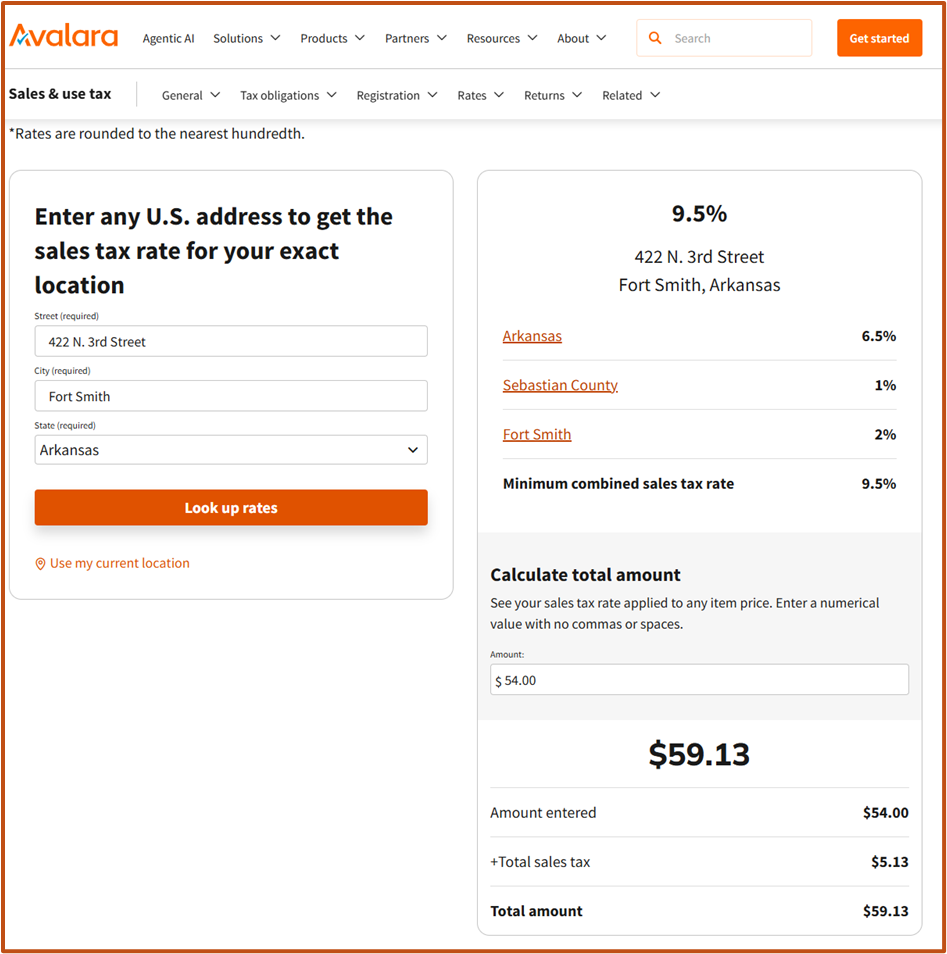Viewport: 947px width, 954px height.
Task: Expand the Registration submenu
Action: pyautogui.click(x=396, y=95)
